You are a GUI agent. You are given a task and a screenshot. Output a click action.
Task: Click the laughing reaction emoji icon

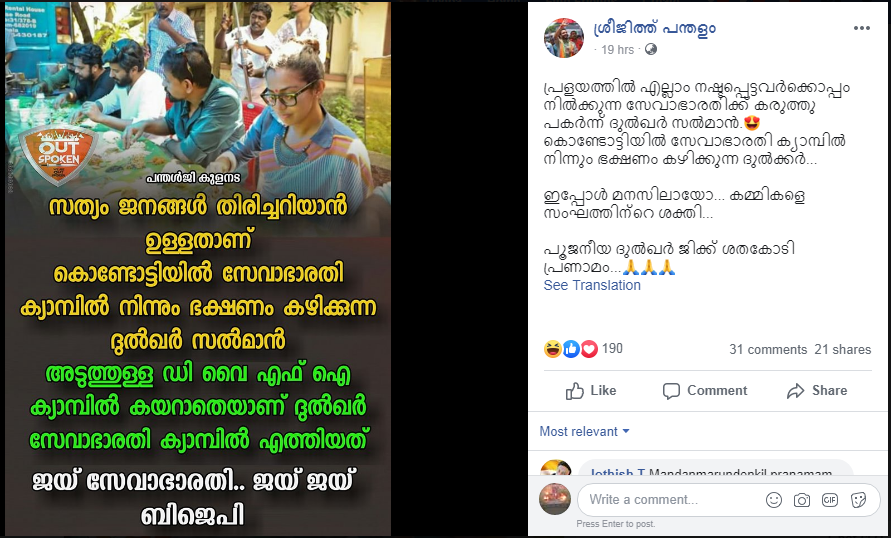tap(552, 349)
